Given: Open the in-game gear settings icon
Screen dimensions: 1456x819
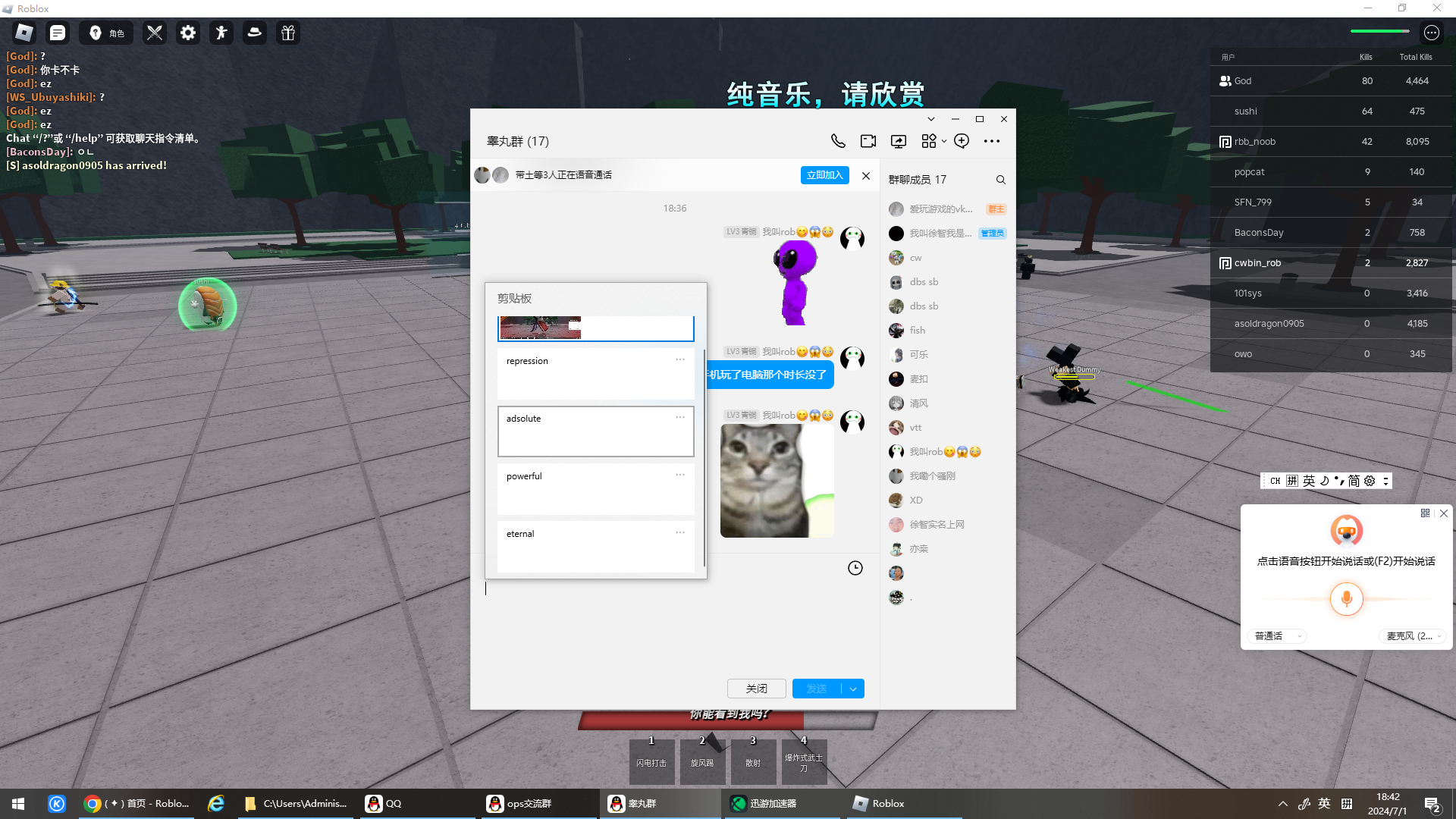Looking at the screenshot, I should [188, 33].
